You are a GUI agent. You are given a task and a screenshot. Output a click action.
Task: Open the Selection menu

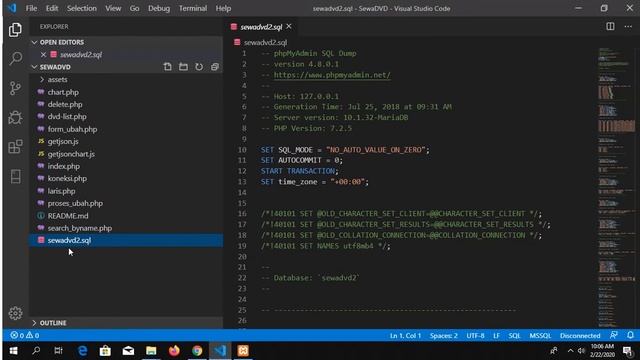pyautogui.click(x=82, y=8)
